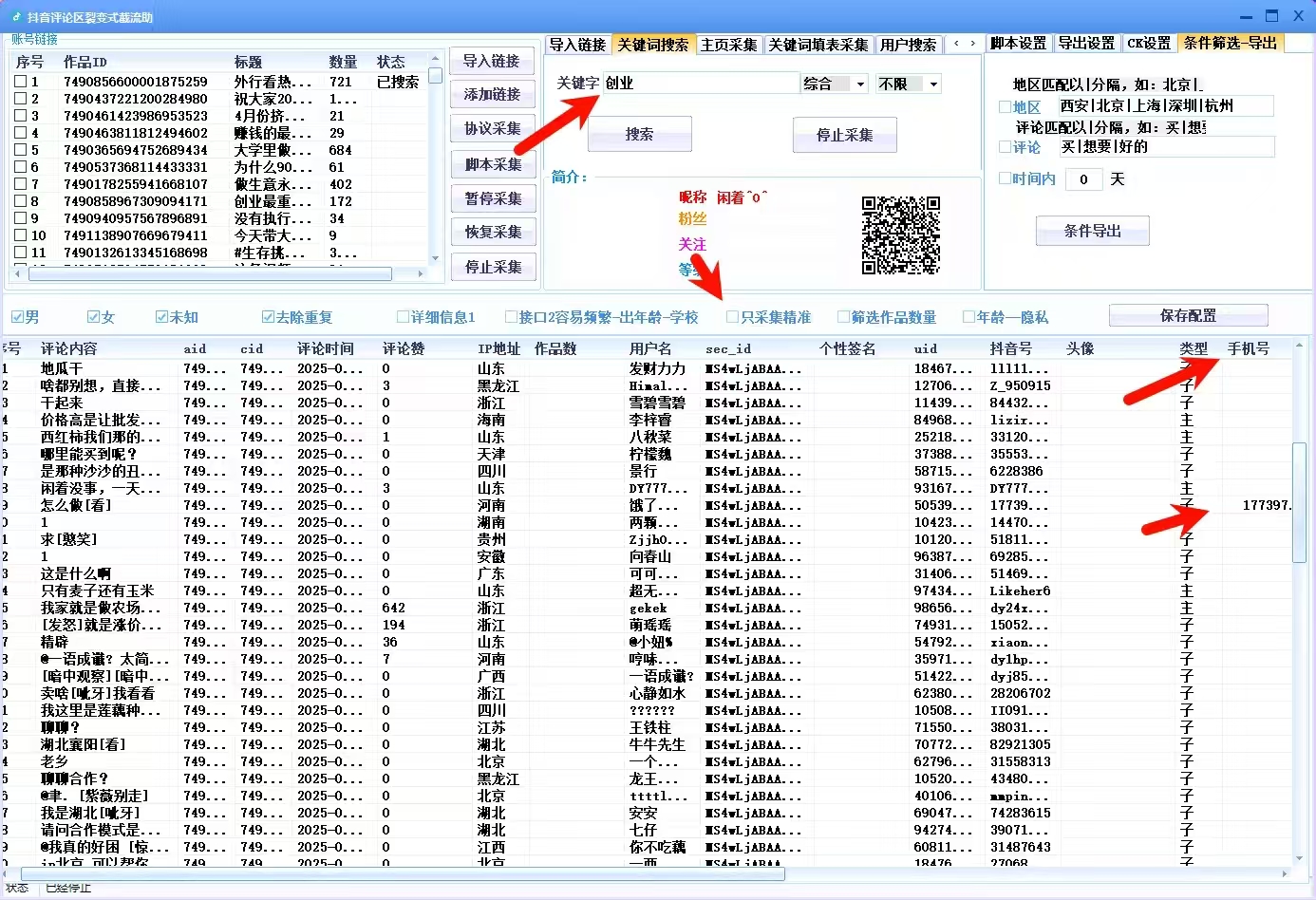Click the results table vertical scrollbar thumb
The width and height of the screenshot is (1316, 900).
click(1300, 503)
